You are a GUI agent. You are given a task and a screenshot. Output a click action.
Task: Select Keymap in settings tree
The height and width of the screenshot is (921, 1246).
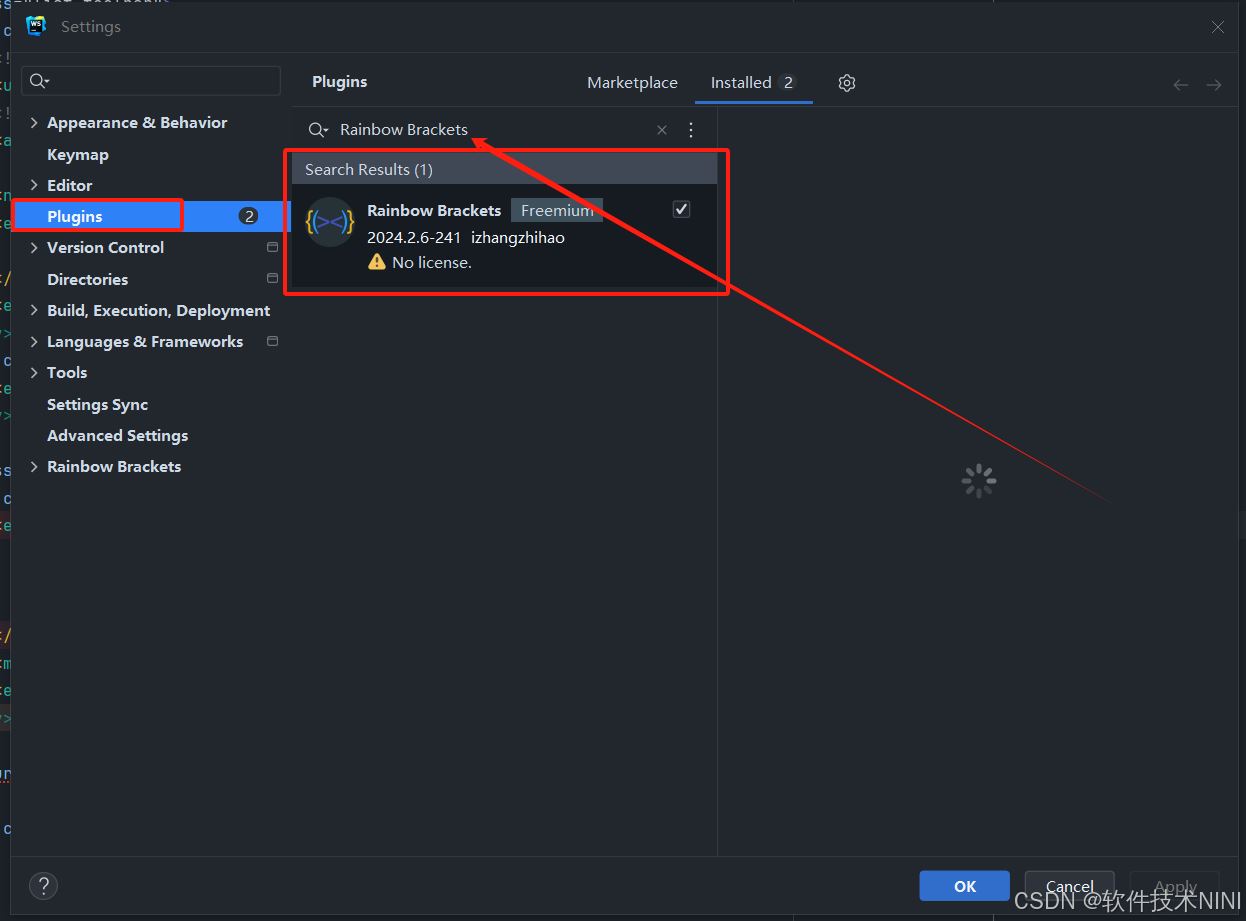click(x=78, y=154)
